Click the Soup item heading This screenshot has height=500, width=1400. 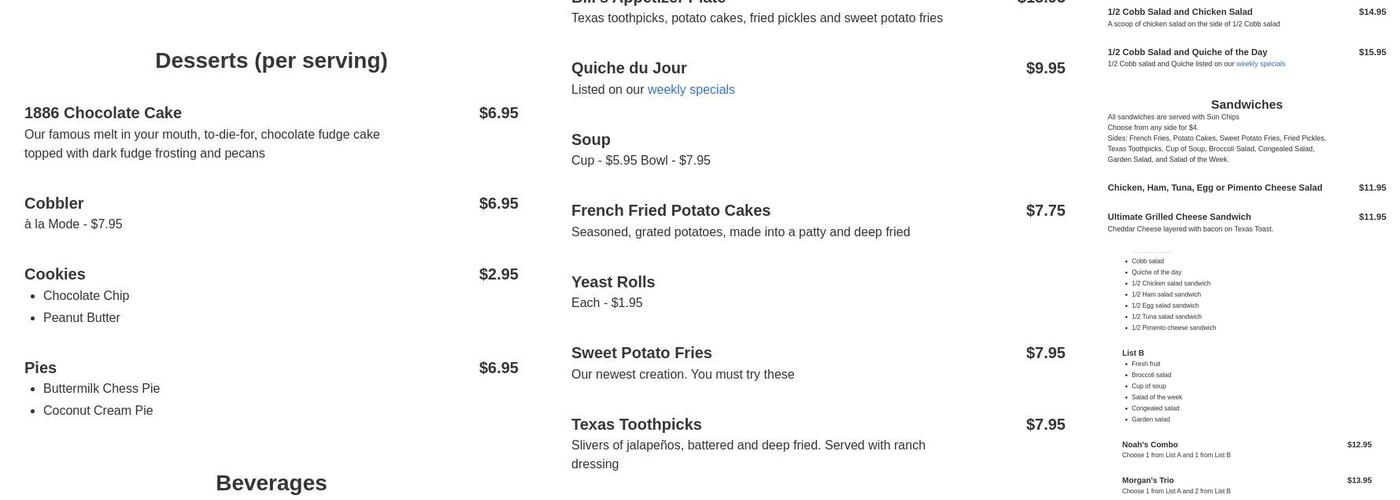pyautogui.click(x=591, y=139)
